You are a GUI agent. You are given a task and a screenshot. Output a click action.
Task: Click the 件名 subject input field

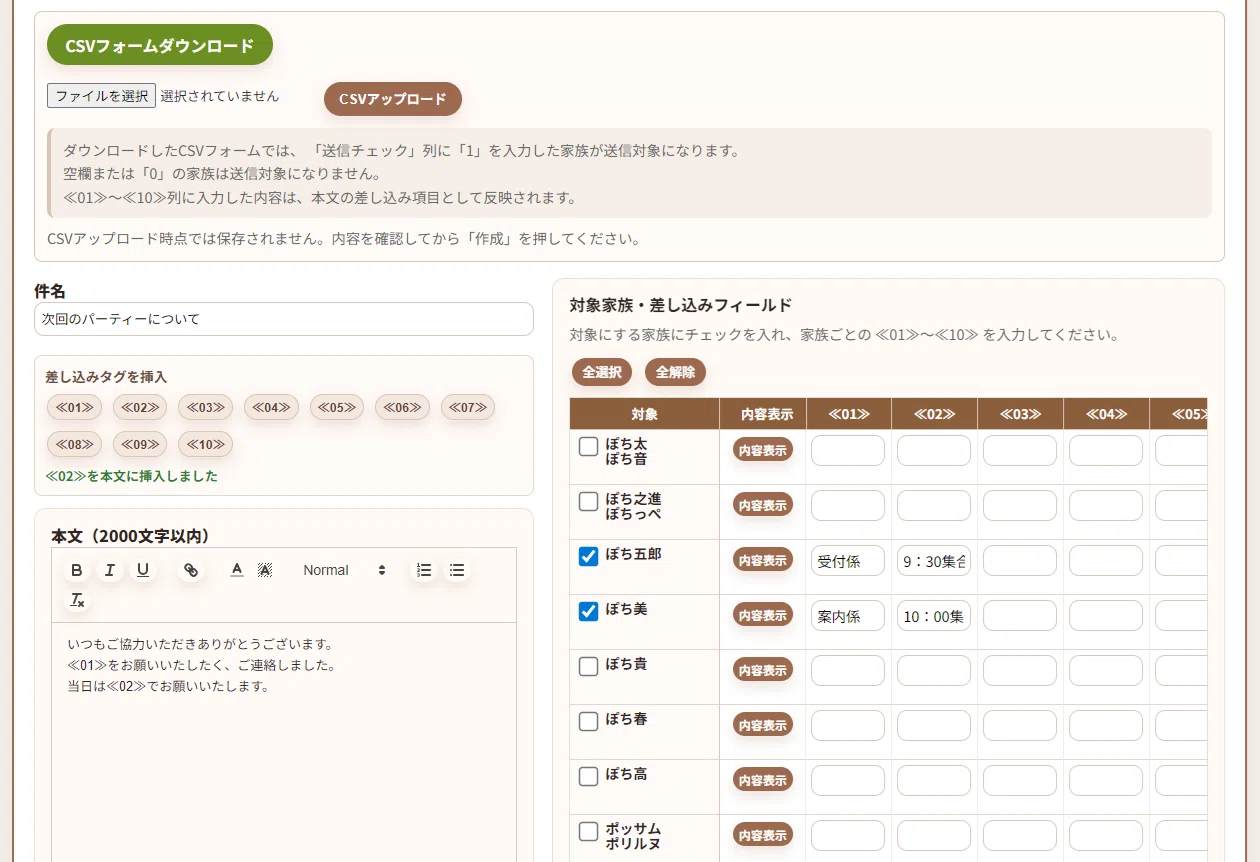(x=284, y=319)
